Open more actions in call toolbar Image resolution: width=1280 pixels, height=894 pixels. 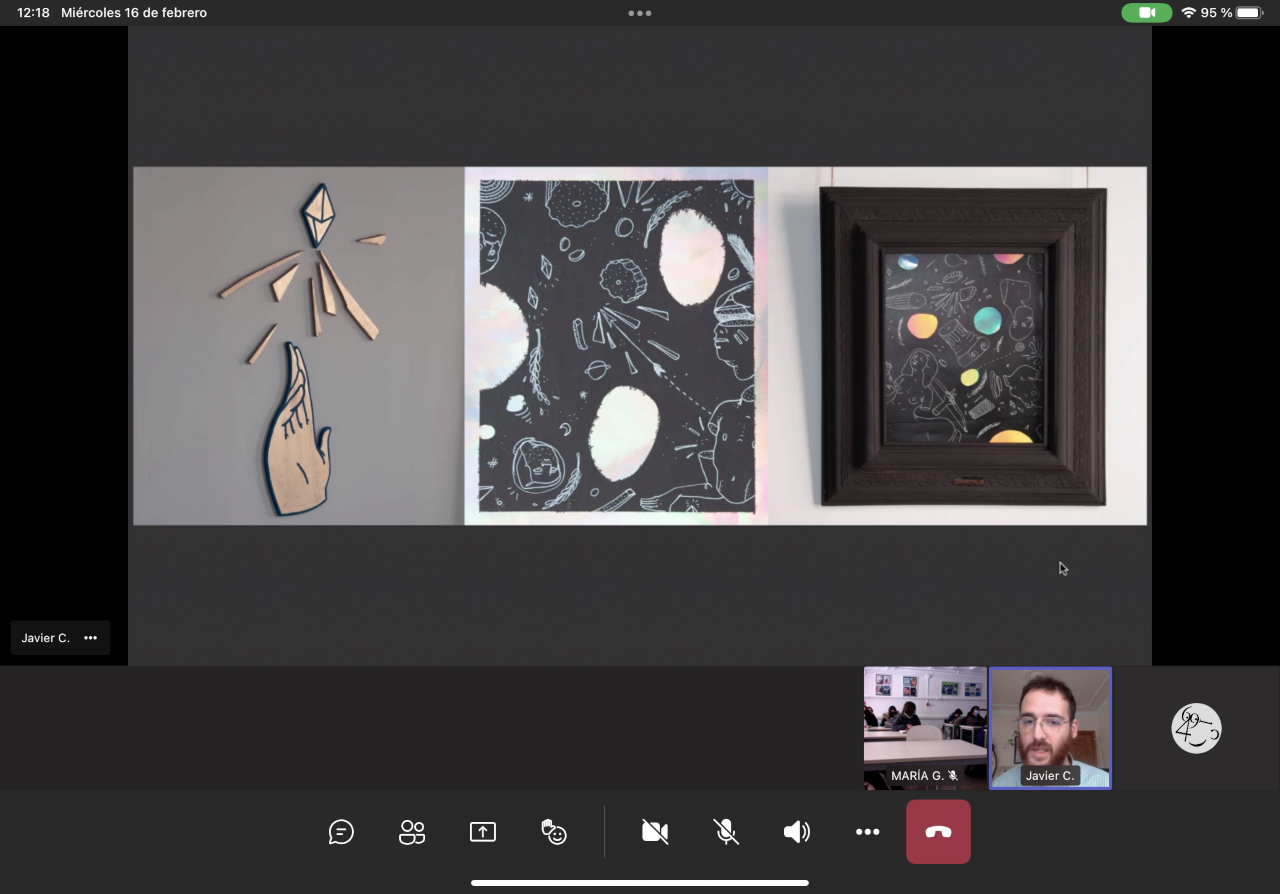point(867,832)
